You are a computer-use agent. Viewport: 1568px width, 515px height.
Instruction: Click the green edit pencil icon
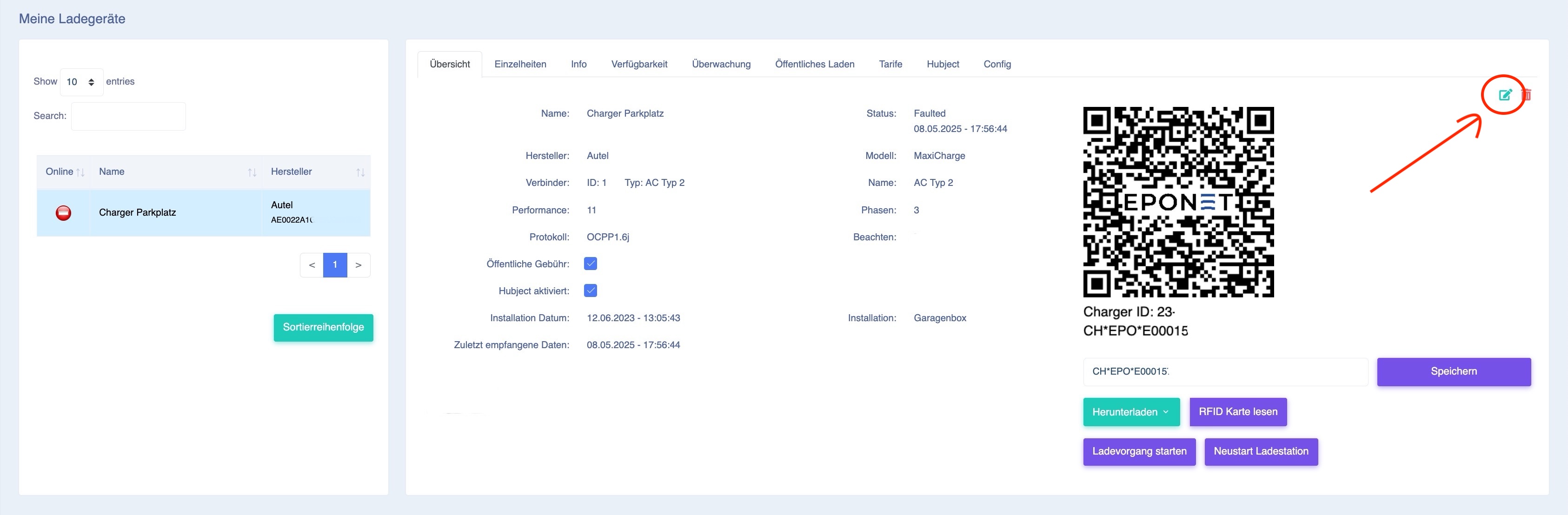[1505, 94]
